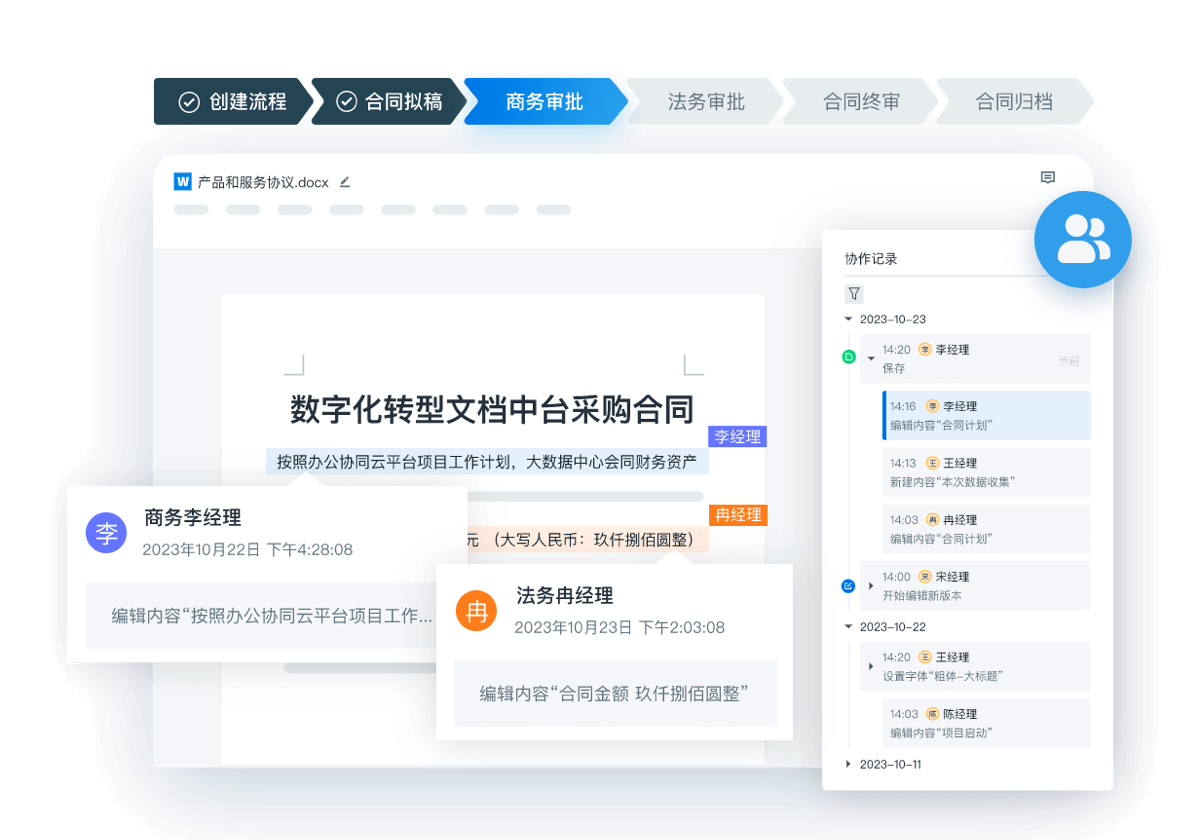Click the pencil edit icon beside the filename
The width and height of the screenshot is (1200, 840).
(x=344, y=181)
